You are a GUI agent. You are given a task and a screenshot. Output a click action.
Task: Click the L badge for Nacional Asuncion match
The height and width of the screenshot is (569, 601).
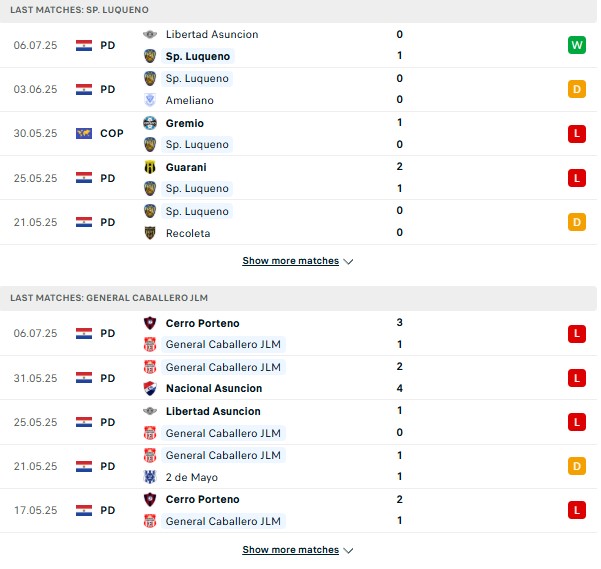[576, 378]
